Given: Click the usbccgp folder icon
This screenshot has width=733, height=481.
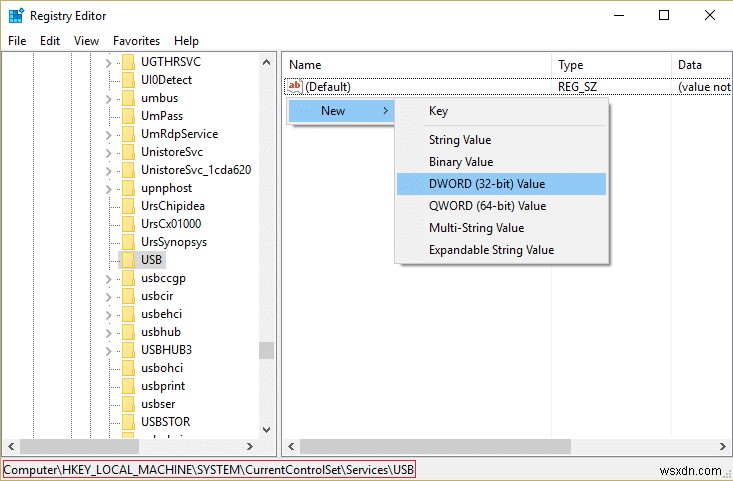Looking at the screenshot, I should point(128,278).
